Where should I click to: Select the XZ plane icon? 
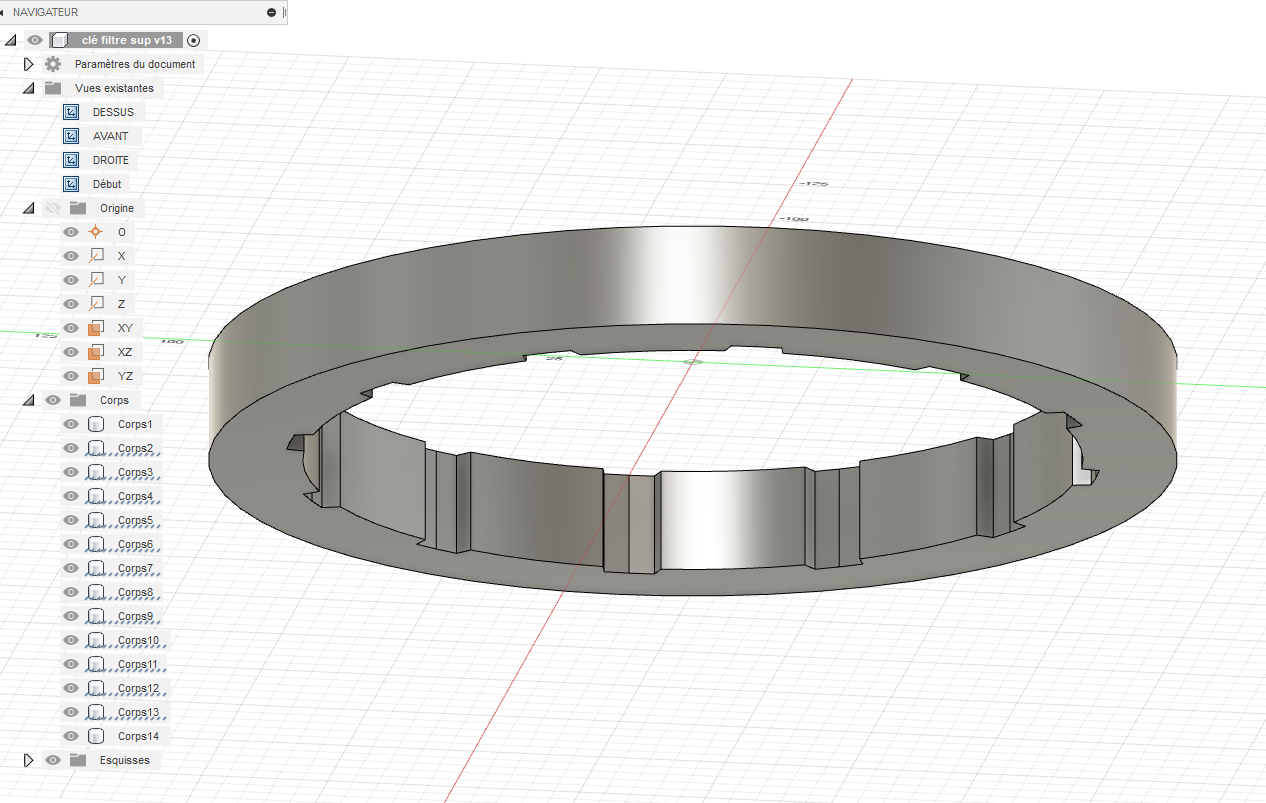coord(96,352)
